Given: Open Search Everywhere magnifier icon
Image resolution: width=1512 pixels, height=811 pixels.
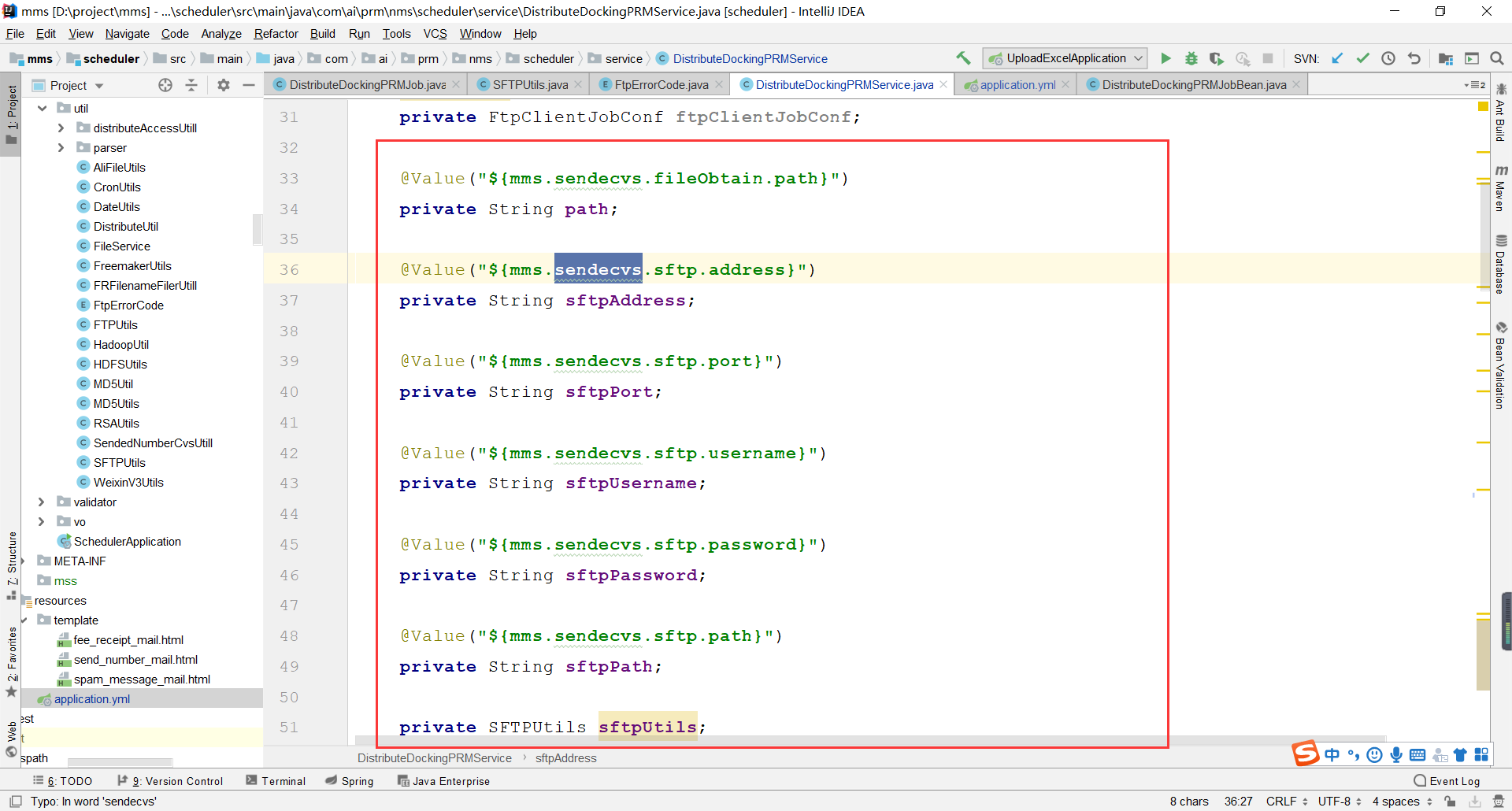Looking at the screenshot, I should (x=1497, y=58).
